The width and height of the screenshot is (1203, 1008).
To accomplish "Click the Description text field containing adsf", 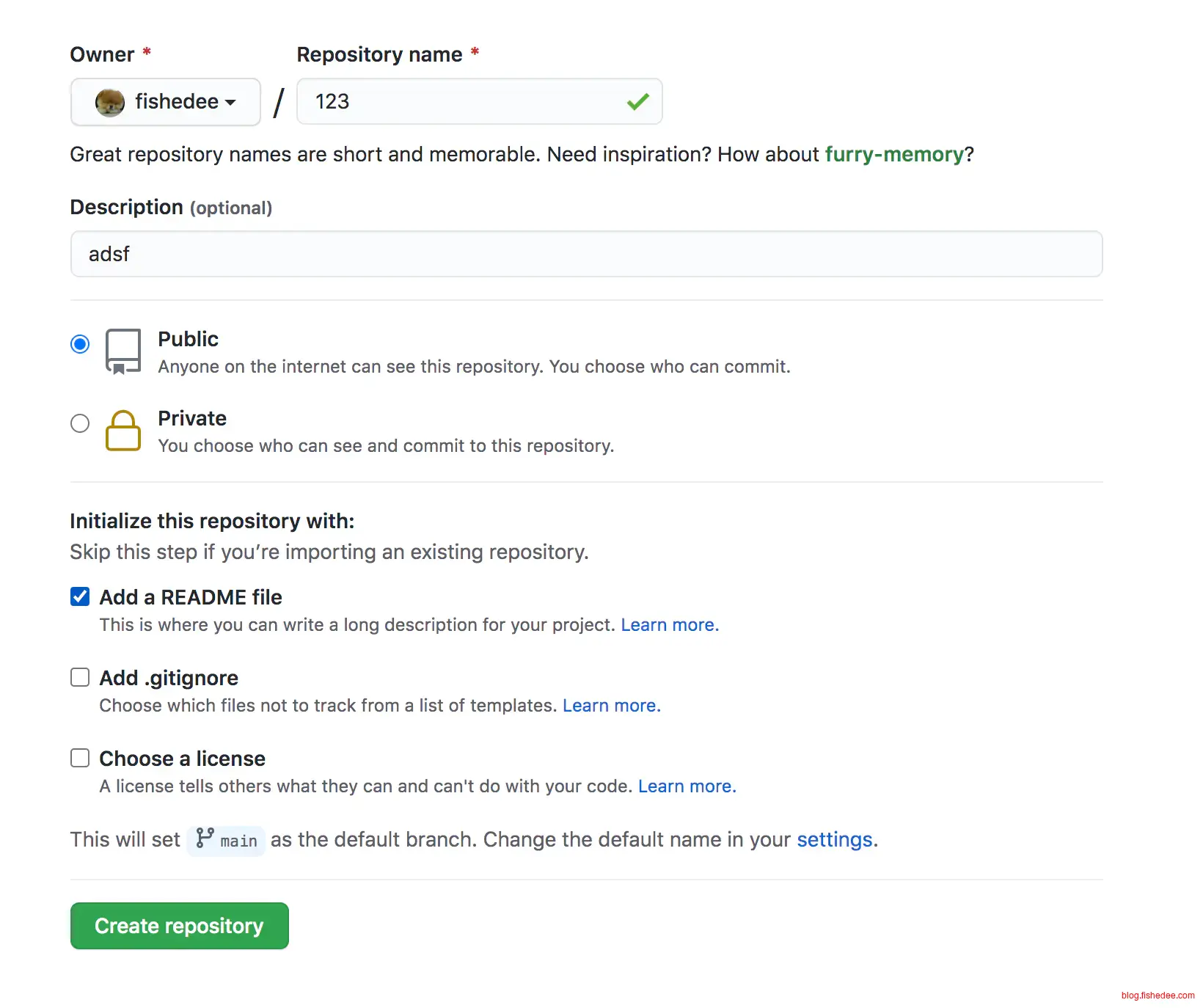I will (586, 254).
